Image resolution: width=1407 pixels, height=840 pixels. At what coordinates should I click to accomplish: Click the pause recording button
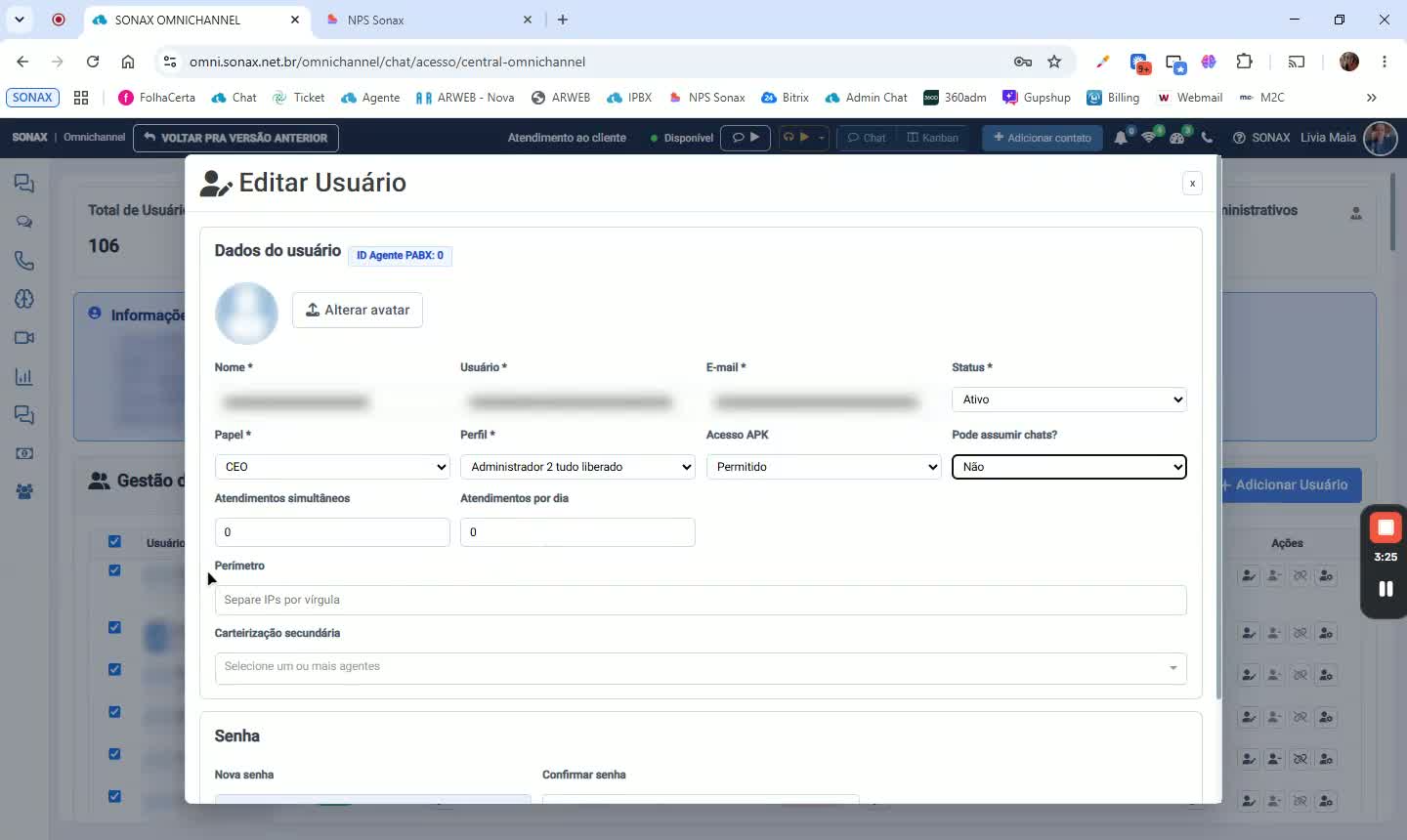[1385, 588]
